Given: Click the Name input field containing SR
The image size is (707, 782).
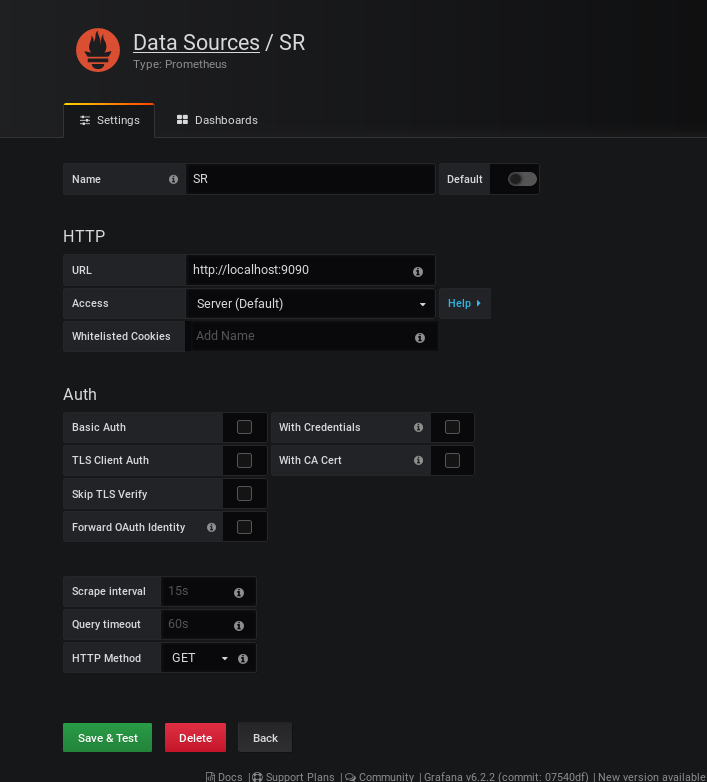Looking at the screenshot, I should [x=311, y=179].
